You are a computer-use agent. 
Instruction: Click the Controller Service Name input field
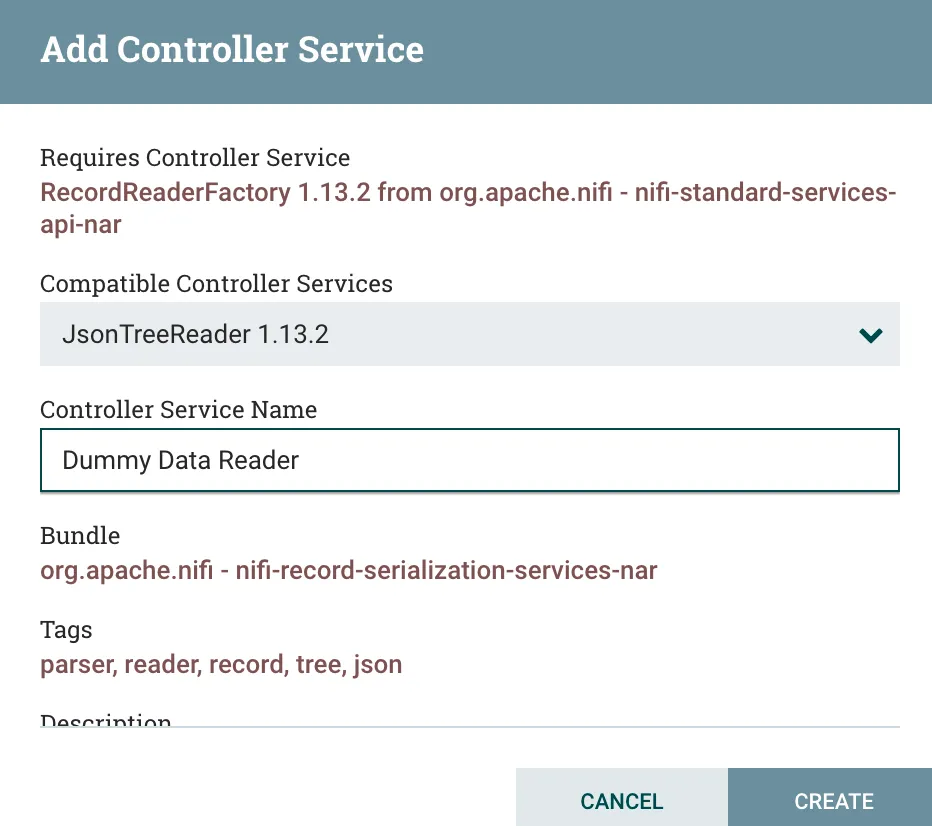470,460
